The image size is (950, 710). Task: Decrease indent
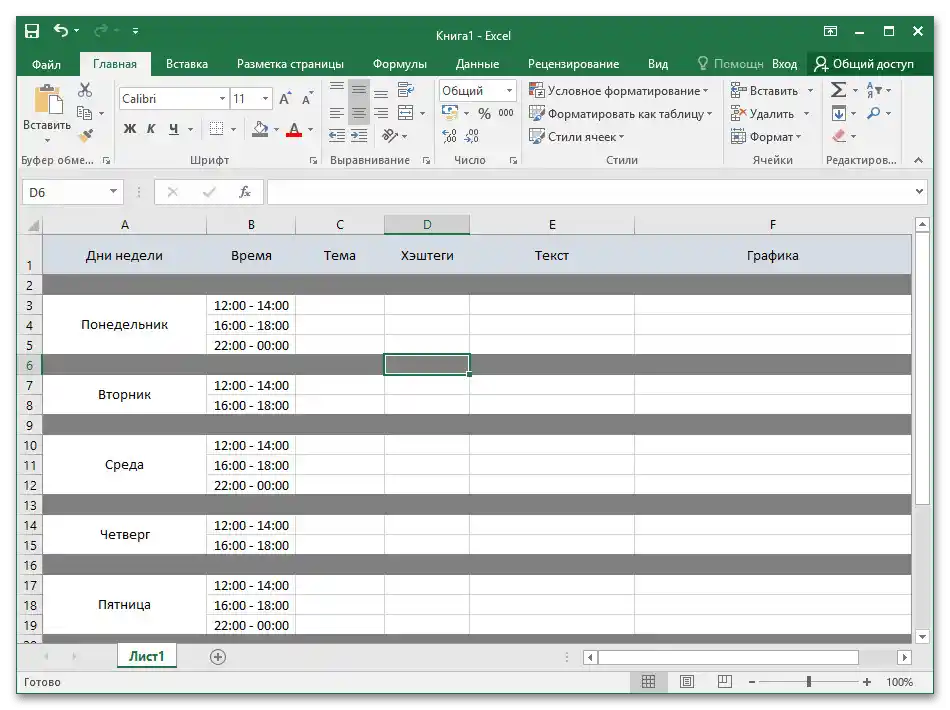pos(337,136)
